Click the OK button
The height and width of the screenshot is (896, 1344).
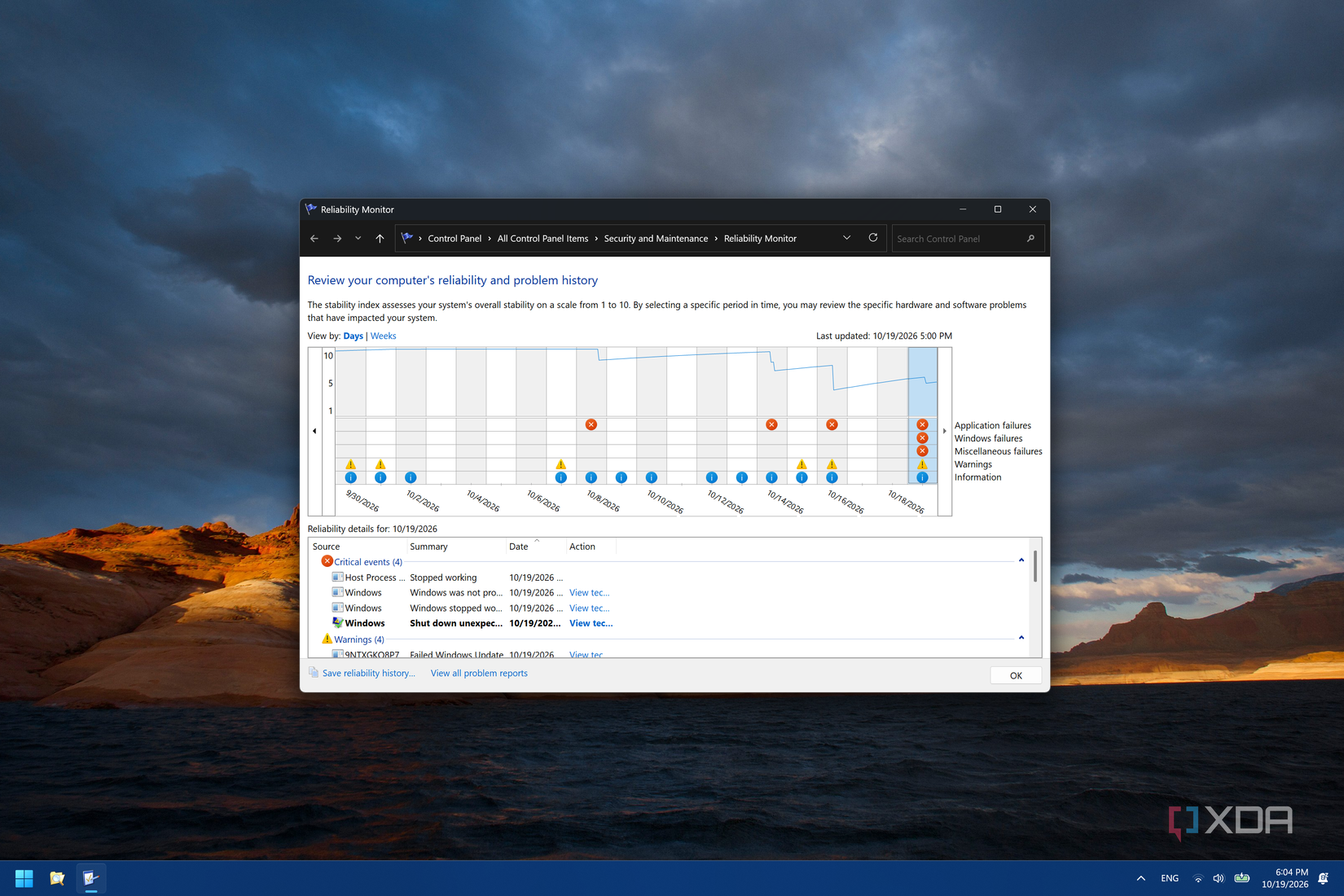(1016, 675)
